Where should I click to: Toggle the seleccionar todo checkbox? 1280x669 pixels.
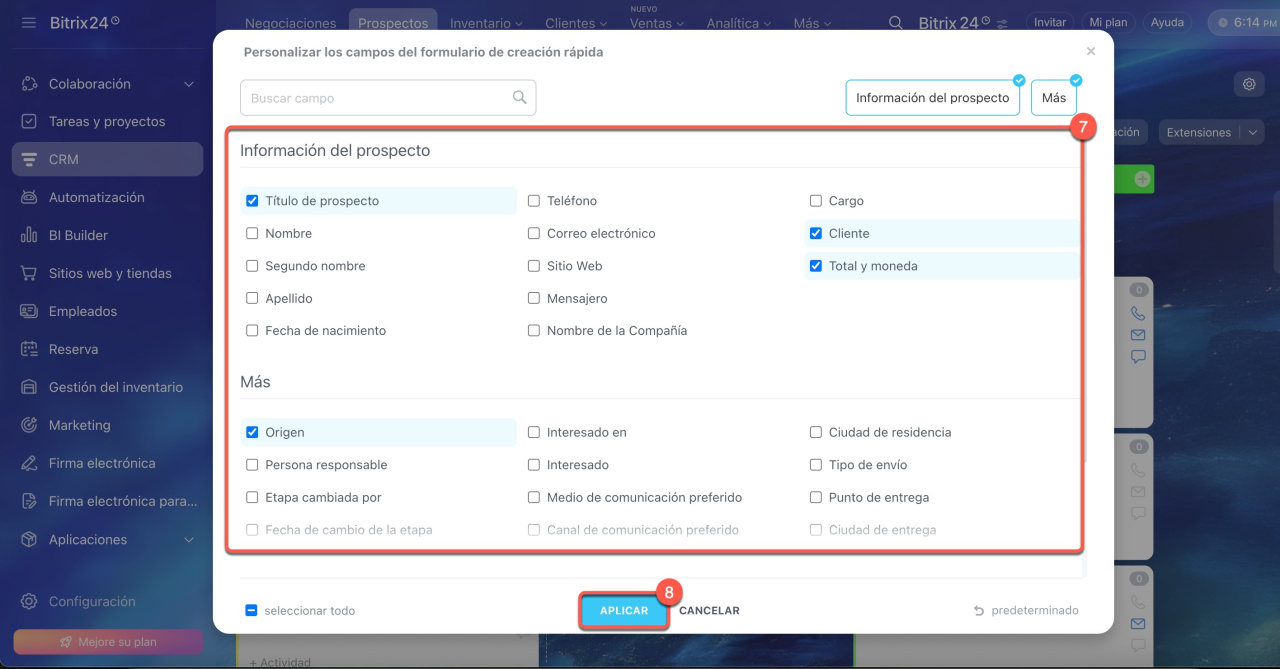tap(252, 611)
